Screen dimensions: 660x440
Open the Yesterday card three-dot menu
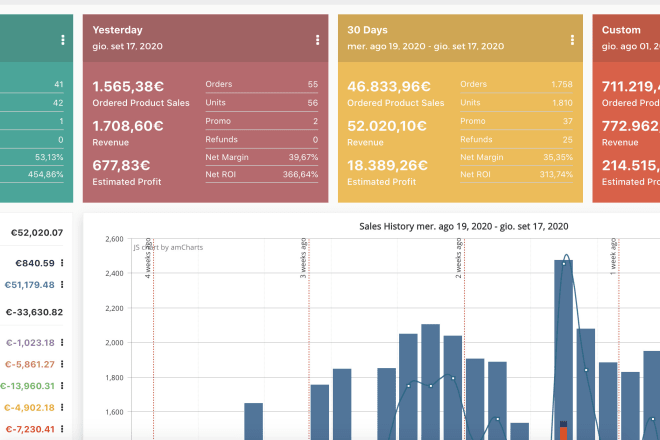(x=317, y=40)
